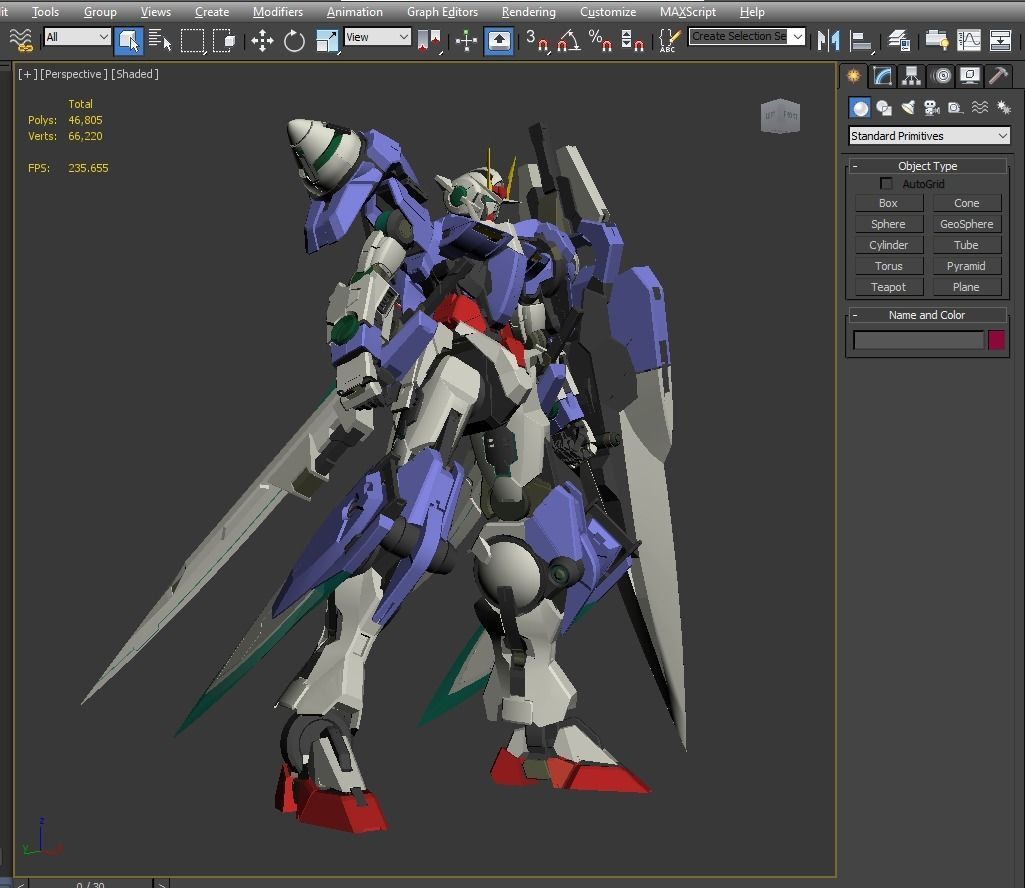Select Helpers category icon

[955, 108]
